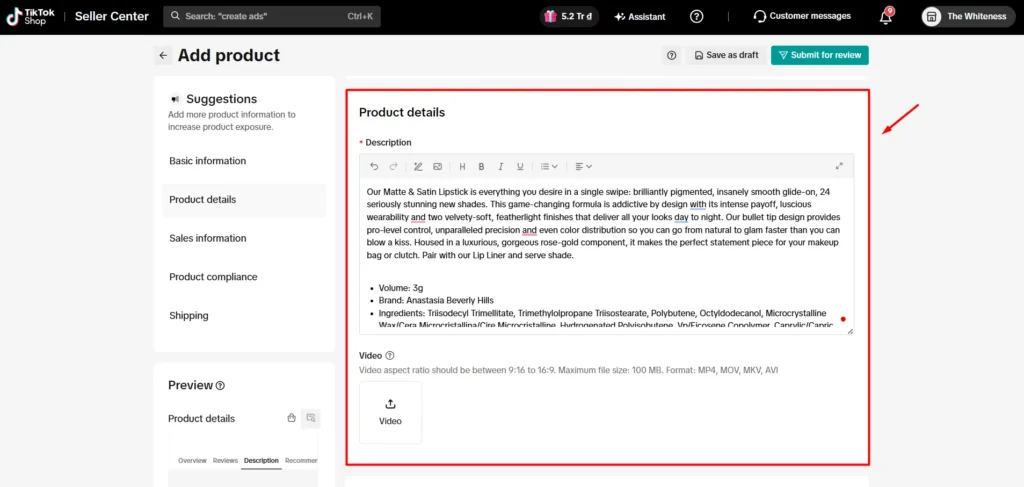Switch preview to Description tab
The width and height of the screenshot is (1024, 487).
click(x=261, y=460)
